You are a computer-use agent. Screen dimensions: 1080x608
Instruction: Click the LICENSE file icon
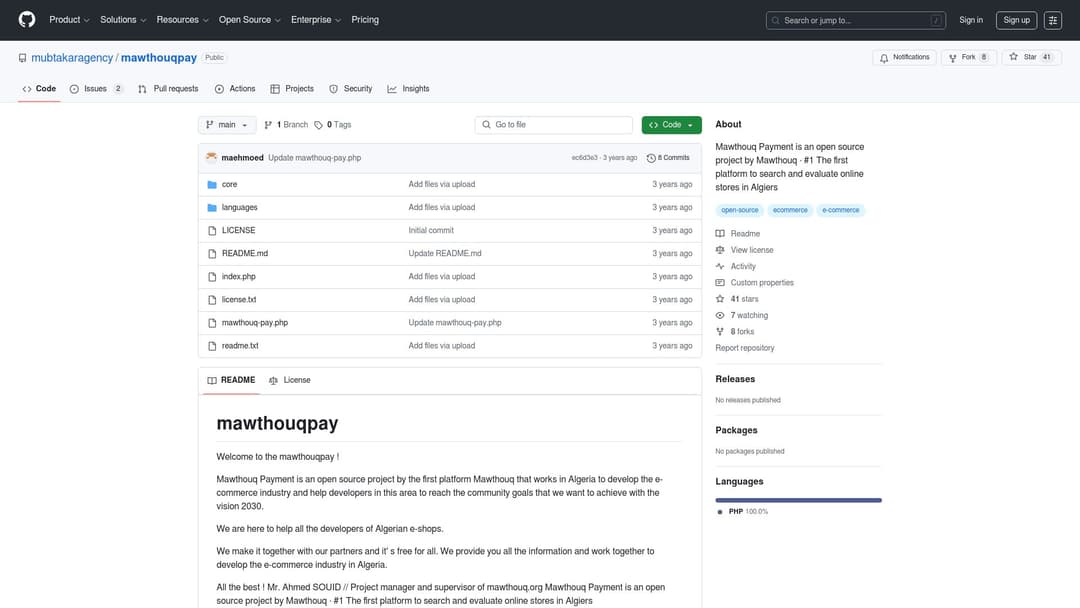point(212,231)
